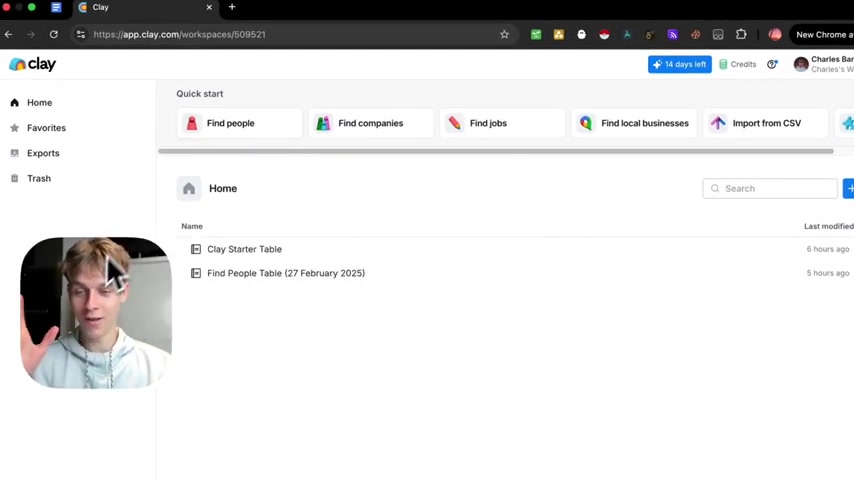Click the 14 days left trial button
Image resolution: width=854 pixels, height=480 pixels.
[679, 64]
